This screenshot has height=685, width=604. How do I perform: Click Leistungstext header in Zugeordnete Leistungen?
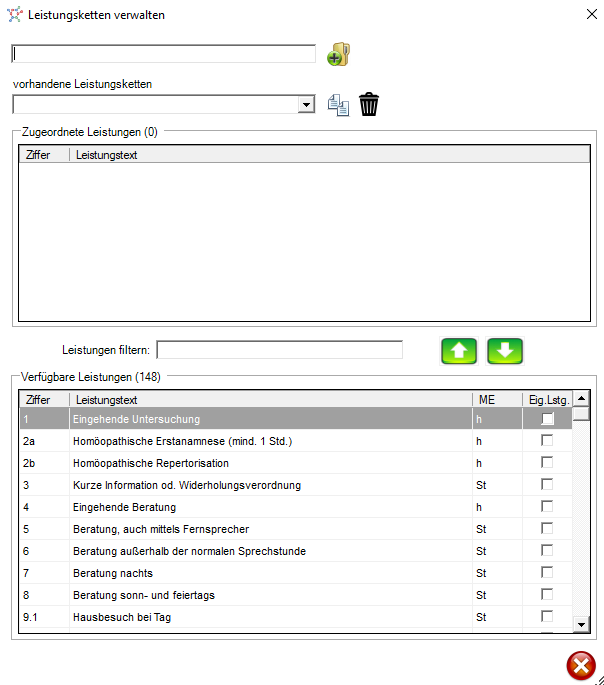[x=330, y=155]
